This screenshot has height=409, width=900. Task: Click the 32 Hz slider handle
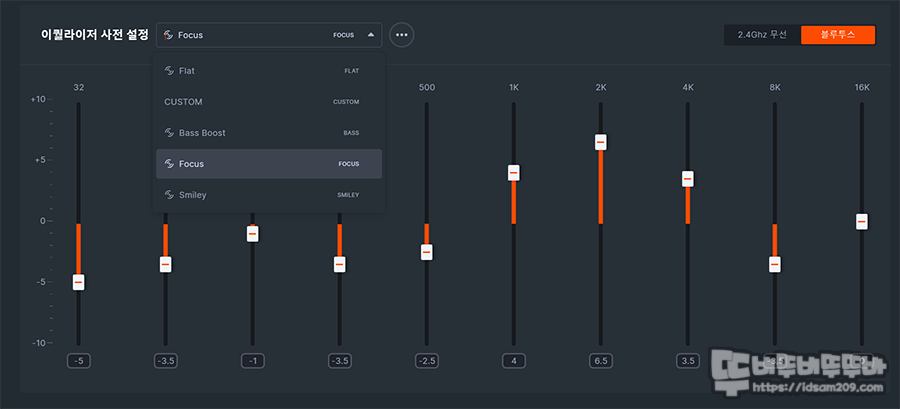79,282
